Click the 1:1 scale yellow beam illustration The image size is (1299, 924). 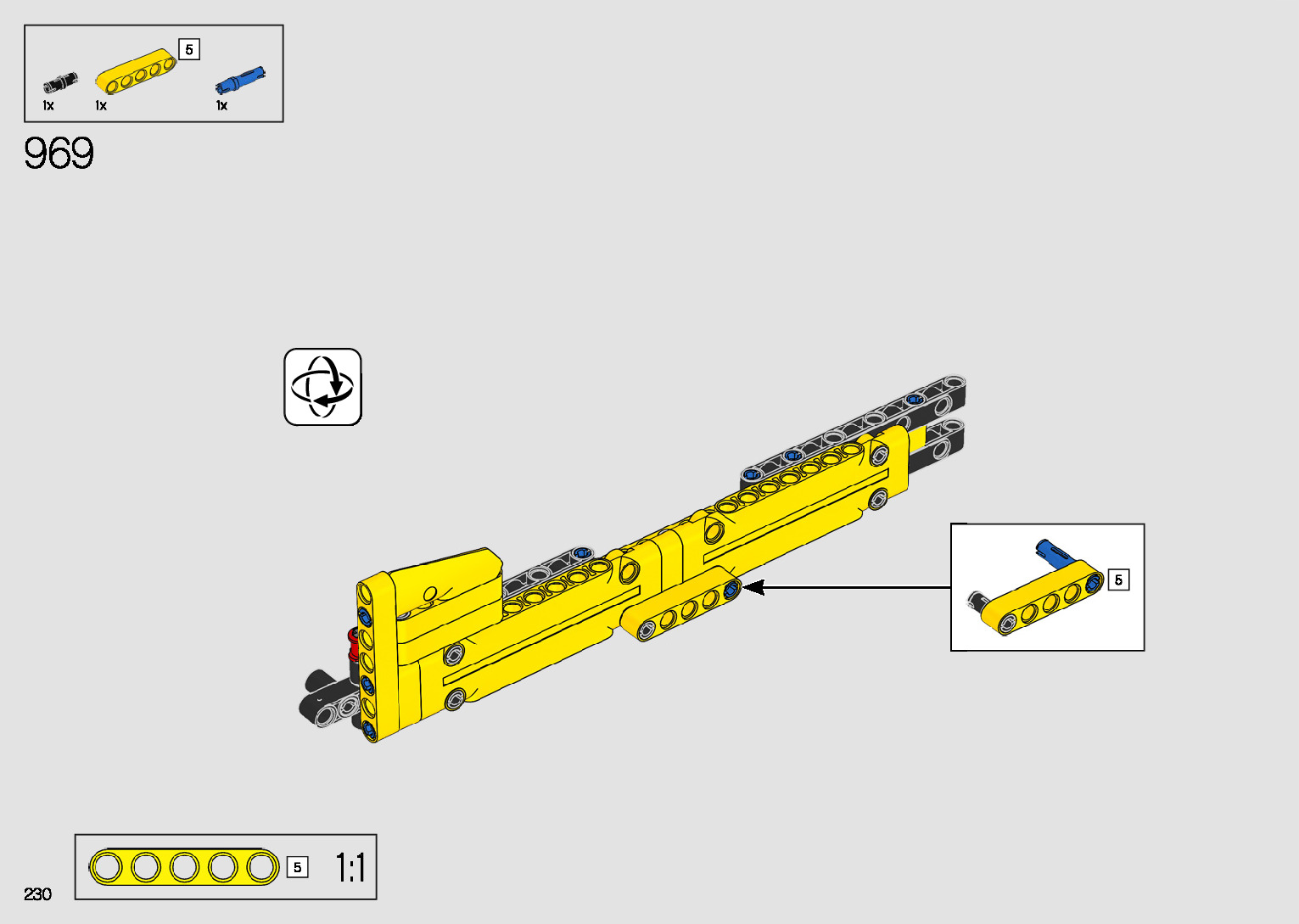point(184,867)
